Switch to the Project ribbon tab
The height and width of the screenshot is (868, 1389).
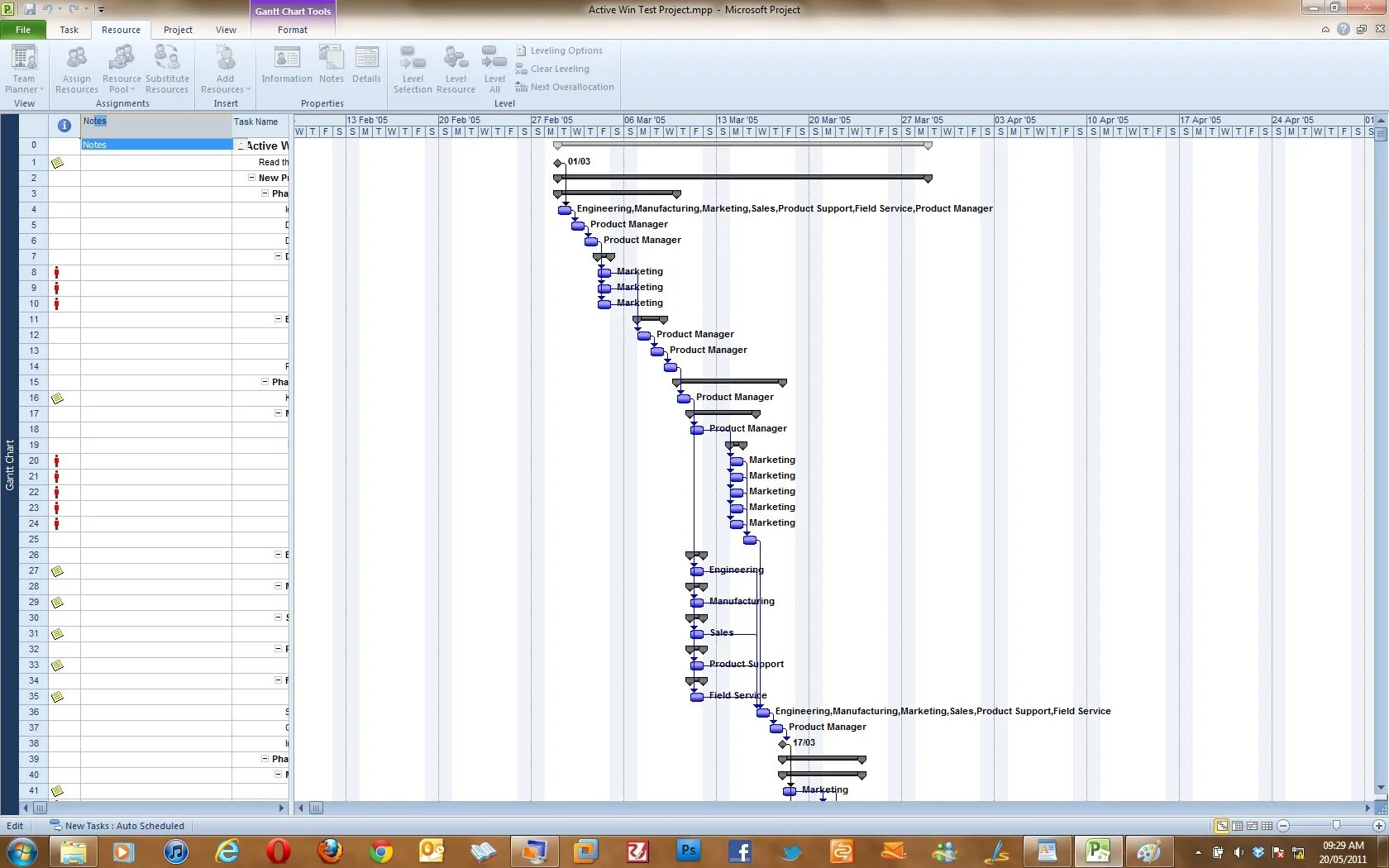[178, 30]
